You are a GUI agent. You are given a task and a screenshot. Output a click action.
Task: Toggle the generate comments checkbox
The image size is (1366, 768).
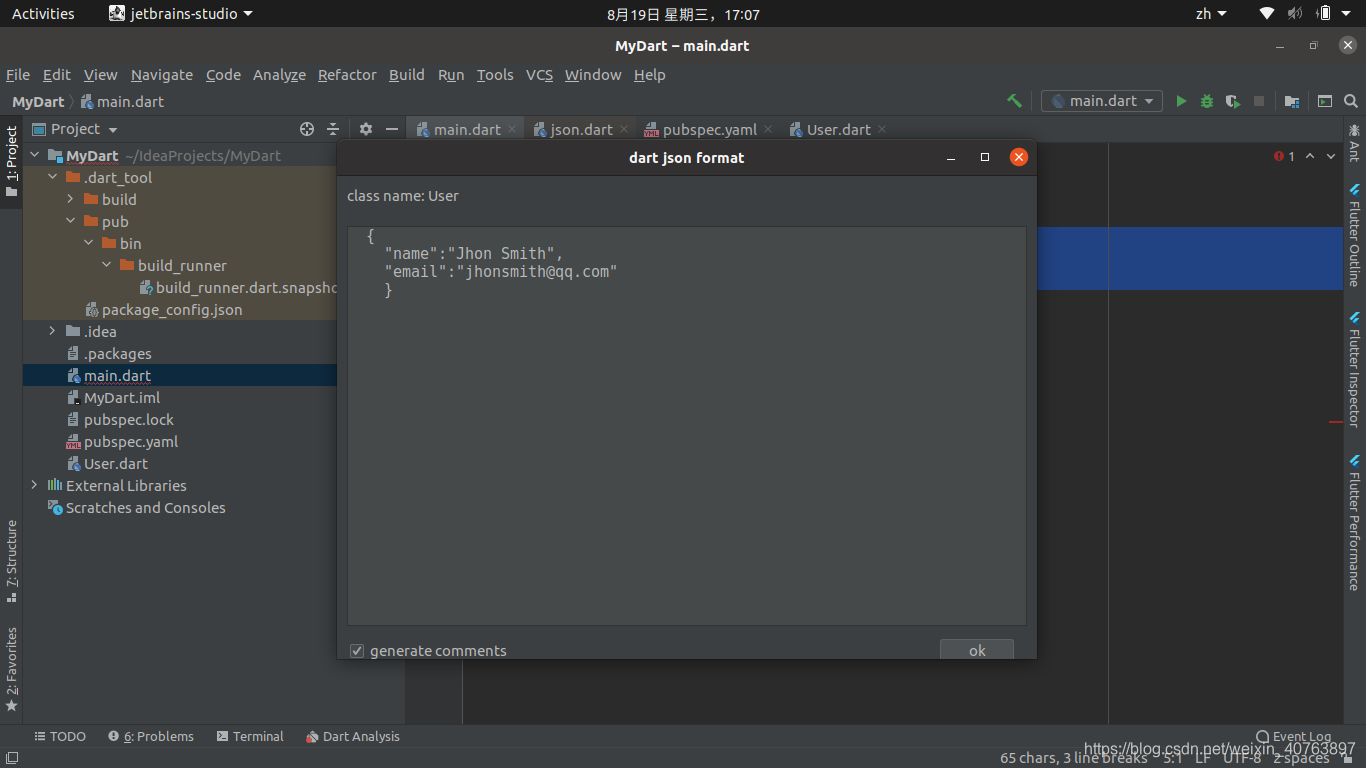pos(357,651)
